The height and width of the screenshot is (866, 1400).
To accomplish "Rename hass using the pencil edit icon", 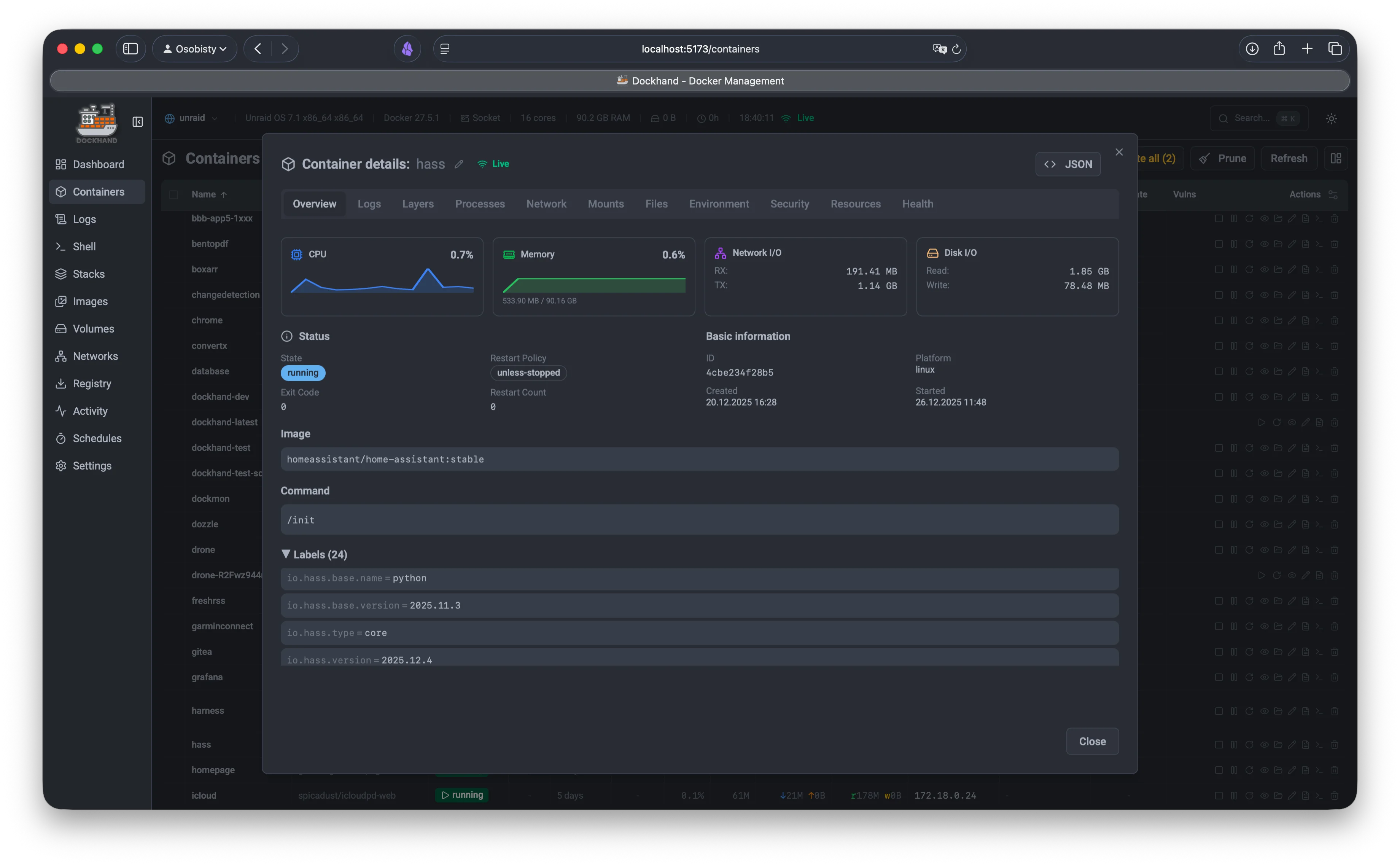I will tap(459, 164).
